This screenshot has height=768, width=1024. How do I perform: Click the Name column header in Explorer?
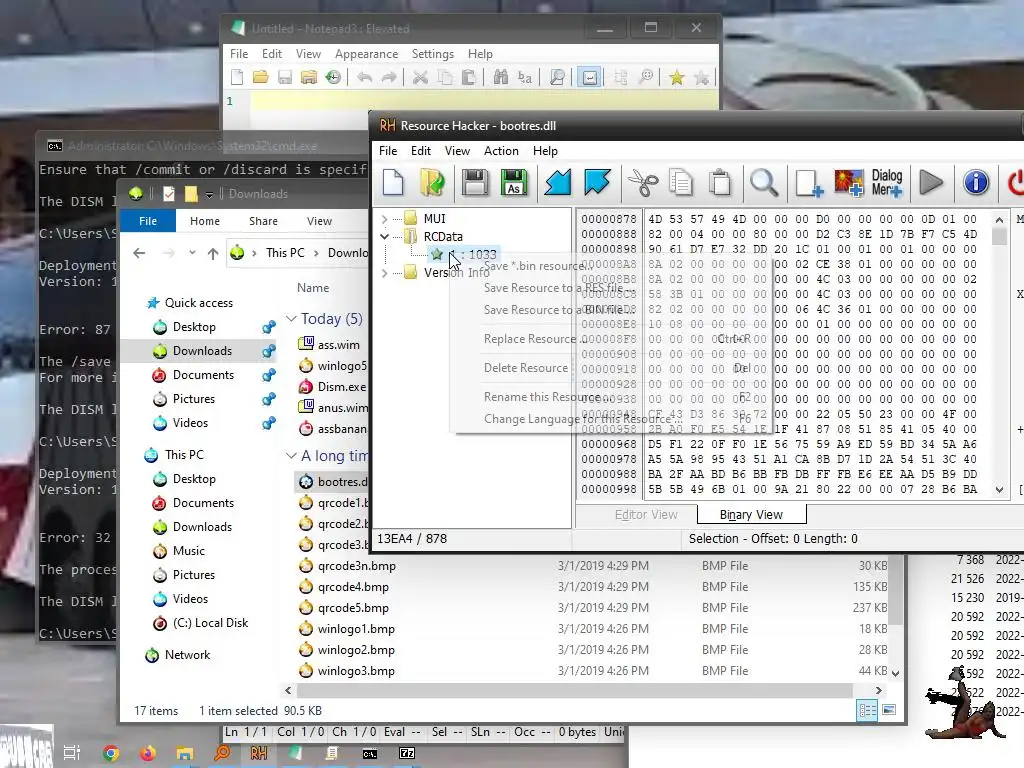(313, 288)
